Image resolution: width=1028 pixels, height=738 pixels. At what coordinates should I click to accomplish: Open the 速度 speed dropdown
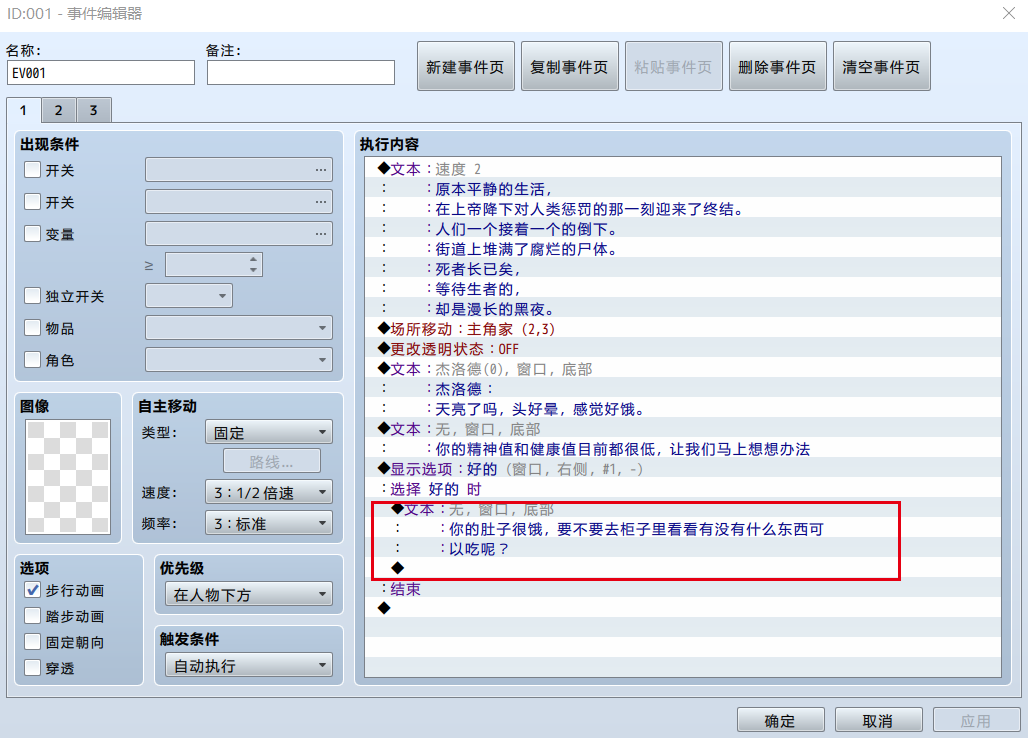(269, 492)
